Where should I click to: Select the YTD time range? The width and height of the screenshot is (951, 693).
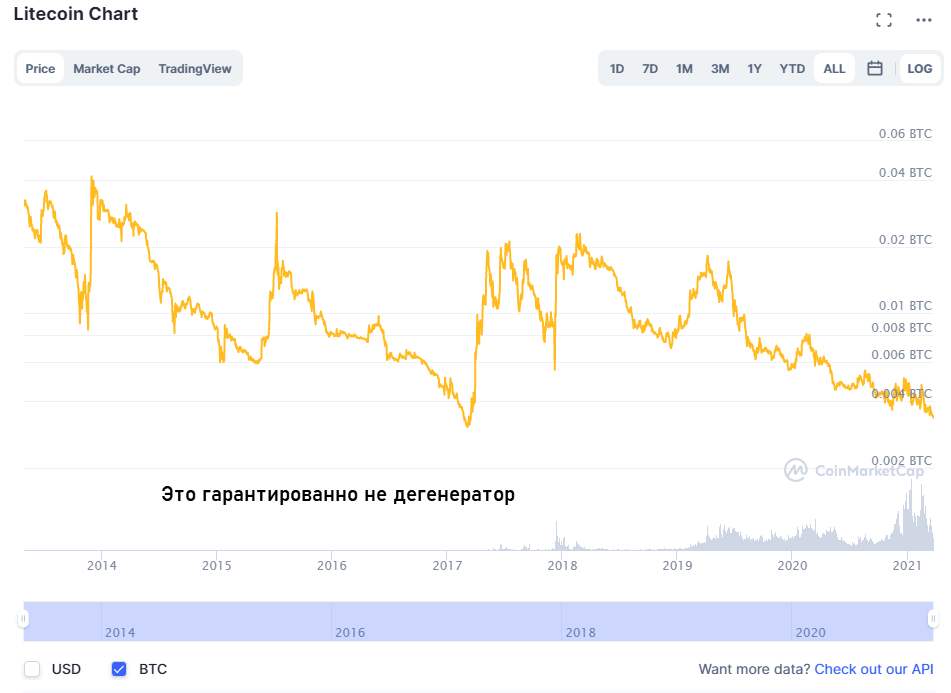792,69
